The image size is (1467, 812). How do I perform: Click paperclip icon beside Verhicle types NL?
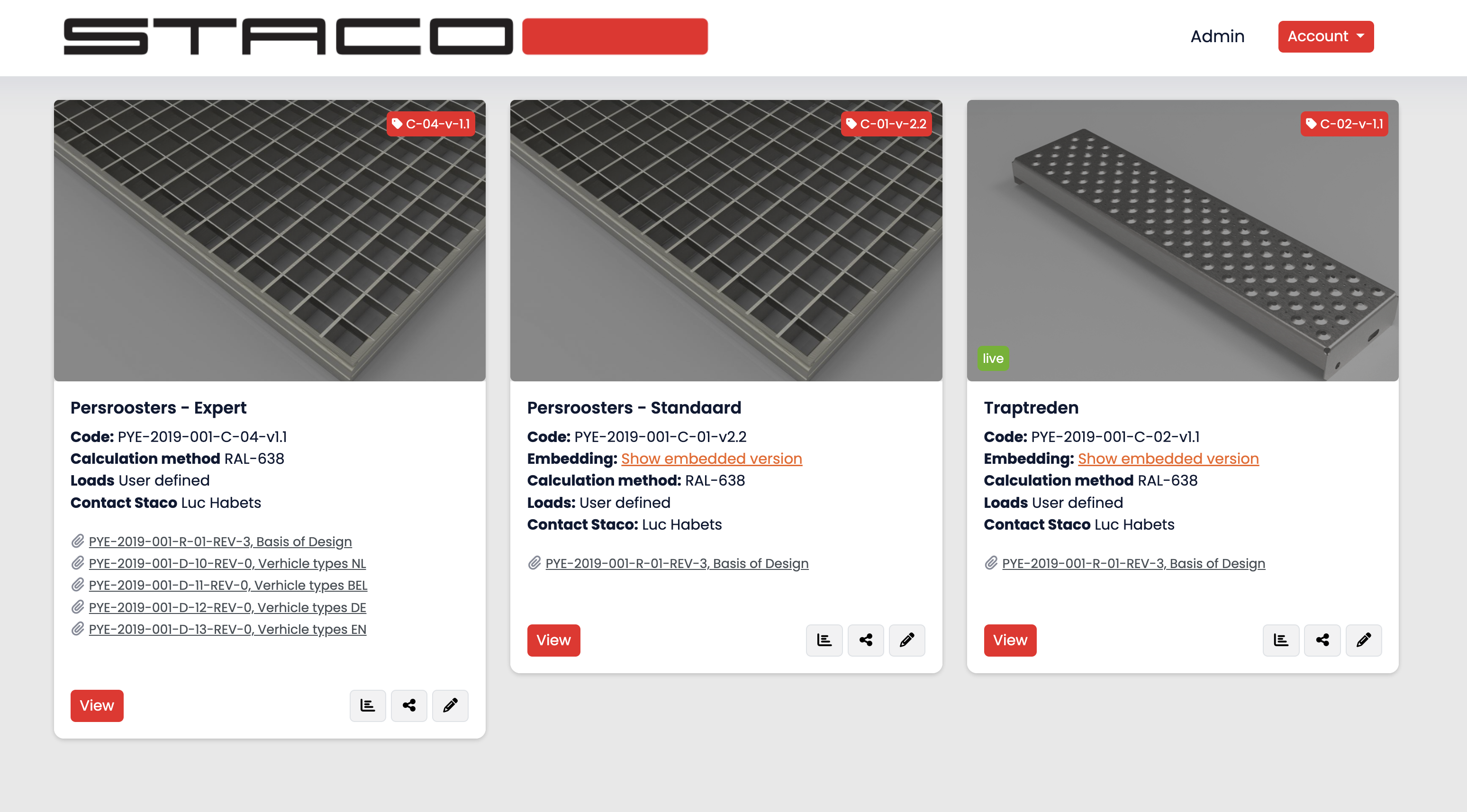(78, 563)
